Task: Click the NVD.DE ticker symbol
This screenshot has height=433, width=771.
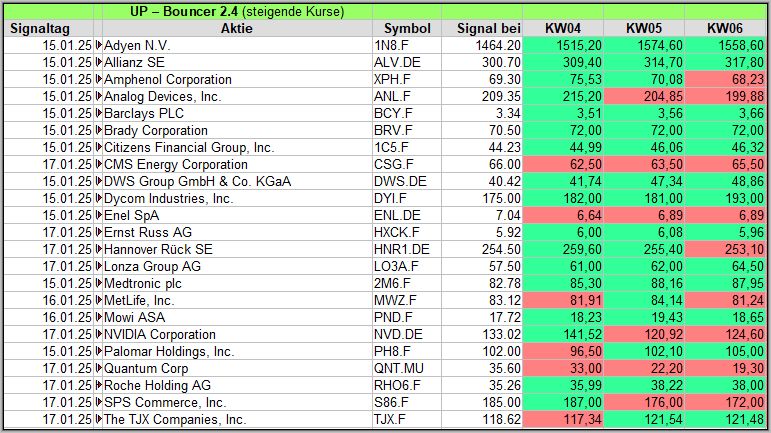Action: point(398,335)
